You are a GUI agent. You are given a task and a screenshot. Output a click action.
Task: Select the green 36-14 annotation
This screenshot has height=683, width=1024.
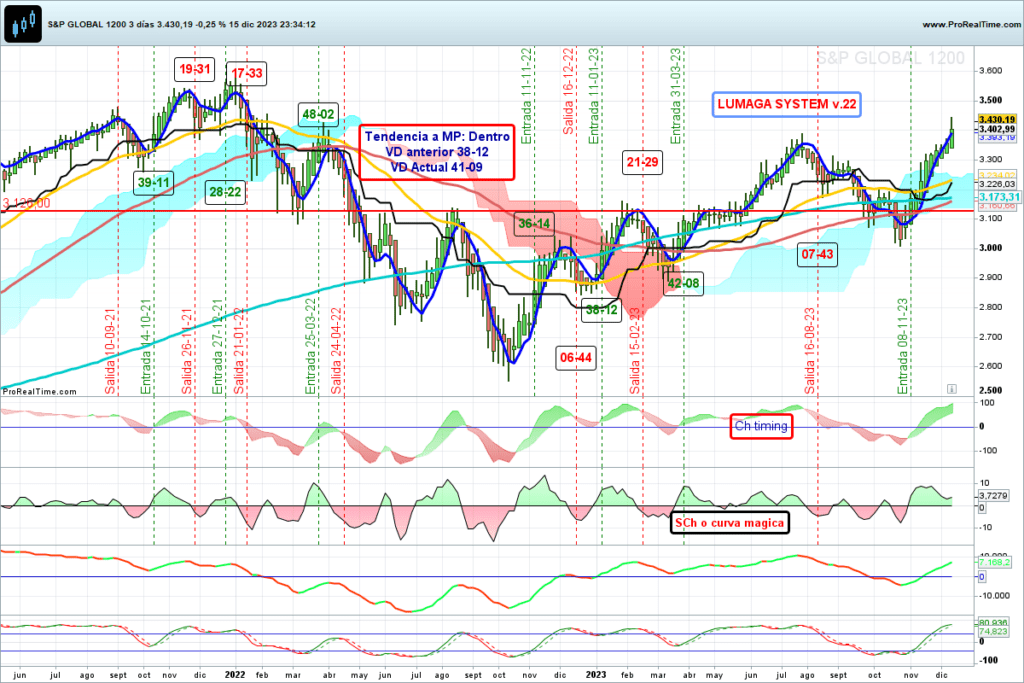pos(534,224)
